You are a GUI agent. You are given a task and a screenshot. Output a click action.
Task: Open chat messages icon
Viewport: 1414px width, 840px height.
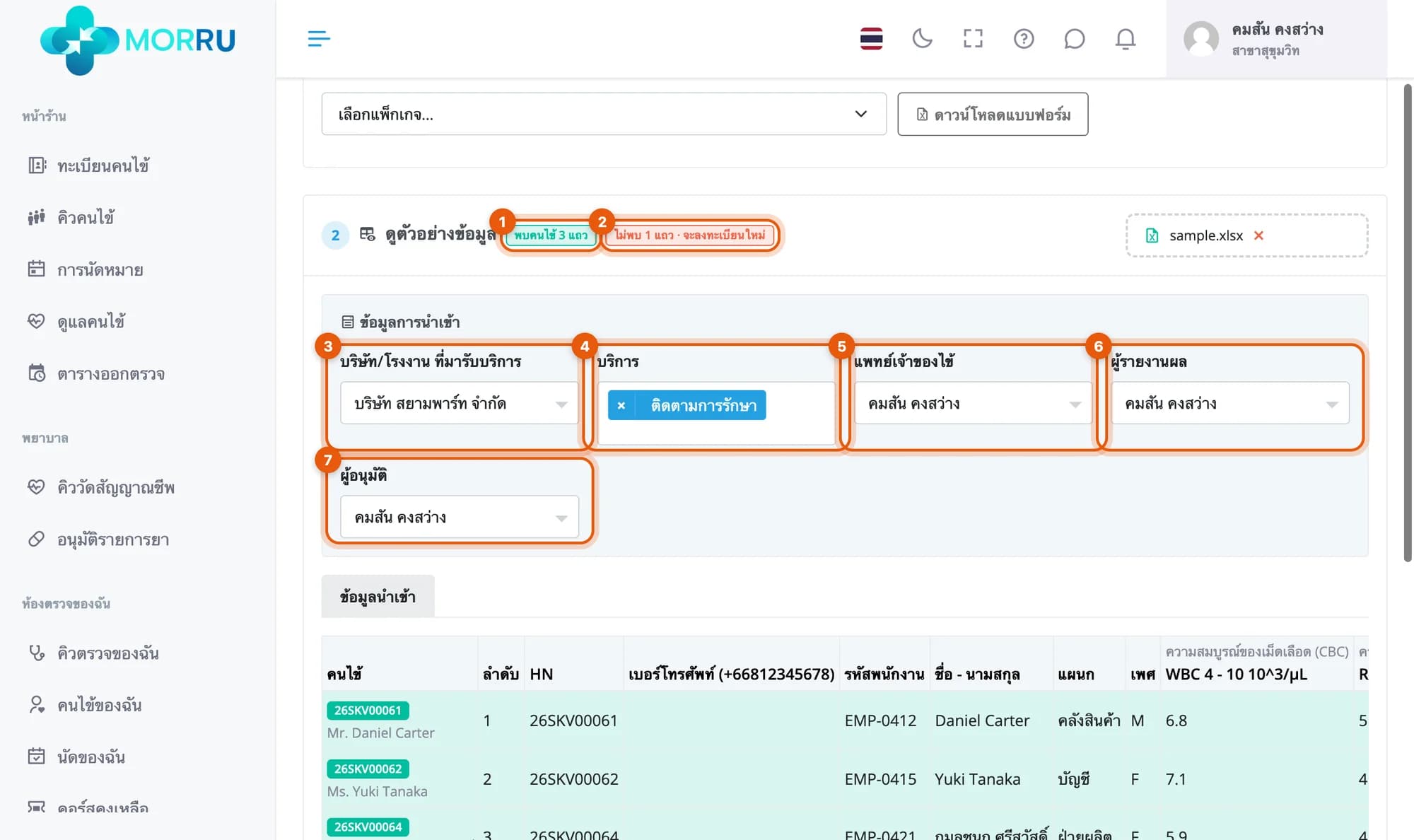coord(1074,38)
